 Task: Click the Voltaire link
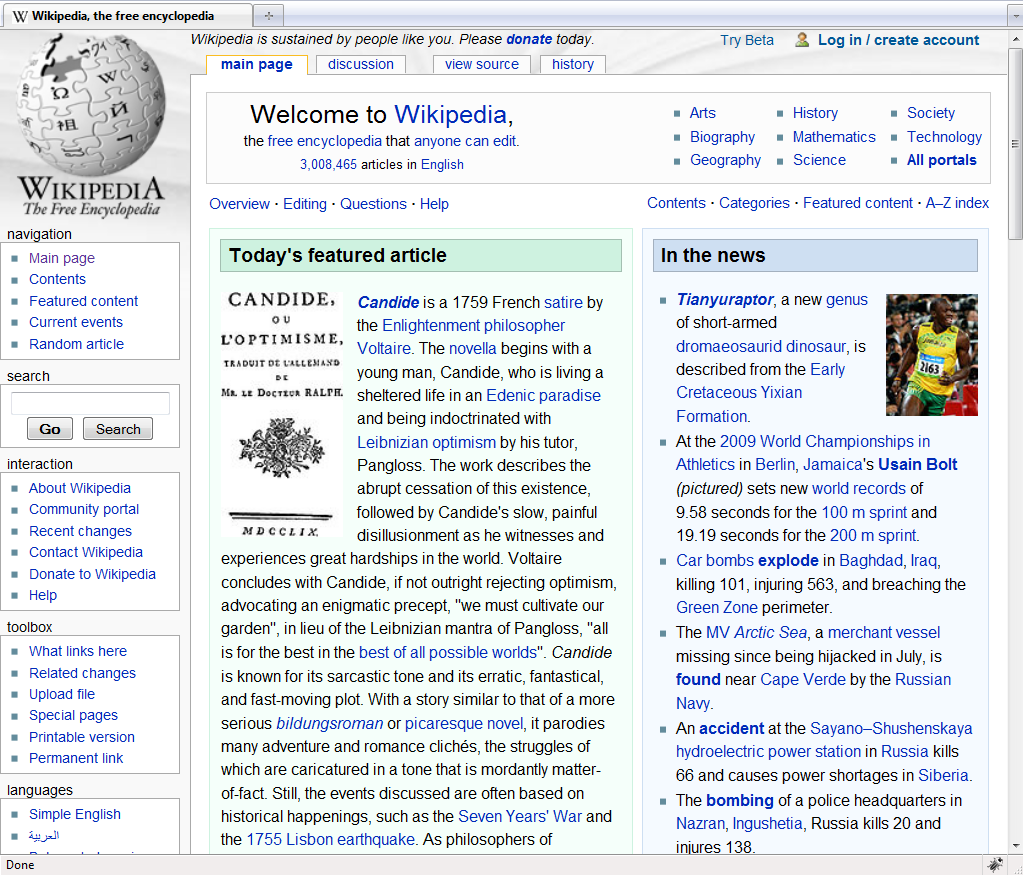tap(384, 348)
